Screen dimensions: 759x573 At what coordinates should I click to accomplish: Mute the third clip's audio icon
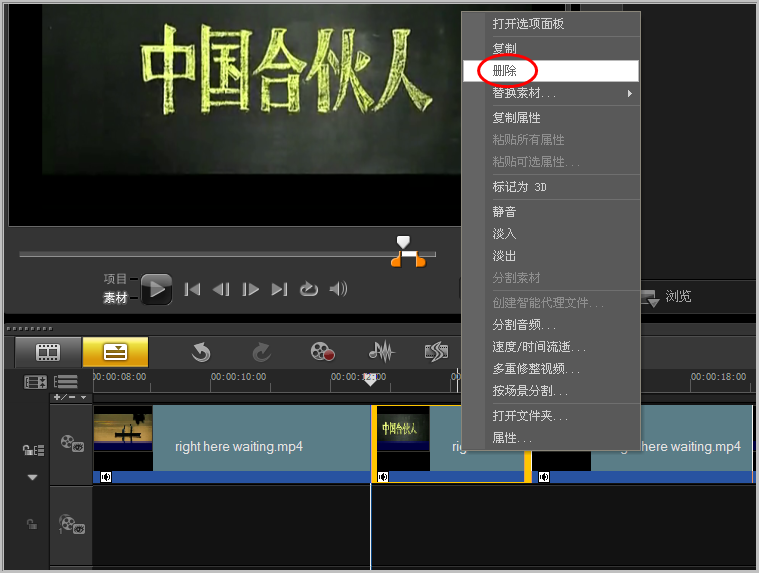(544, 477)
